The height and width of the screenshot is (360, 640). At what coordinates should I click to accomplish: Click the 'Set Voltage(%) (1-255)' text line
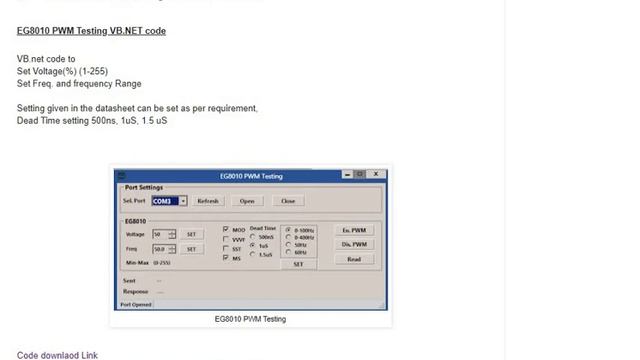coord(62,71)
